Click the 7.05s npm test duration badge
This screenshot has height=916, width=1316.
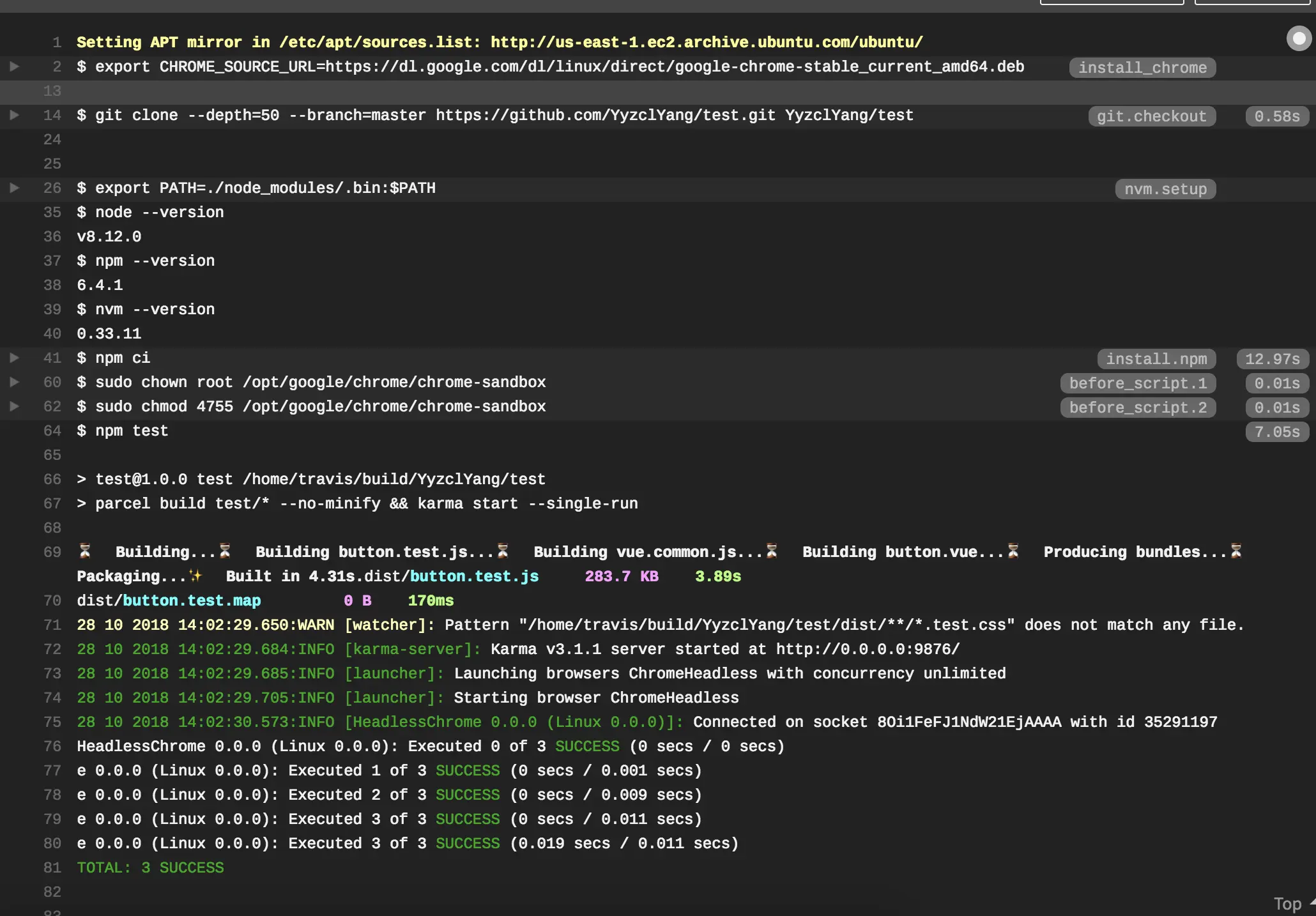[1276, 432]
